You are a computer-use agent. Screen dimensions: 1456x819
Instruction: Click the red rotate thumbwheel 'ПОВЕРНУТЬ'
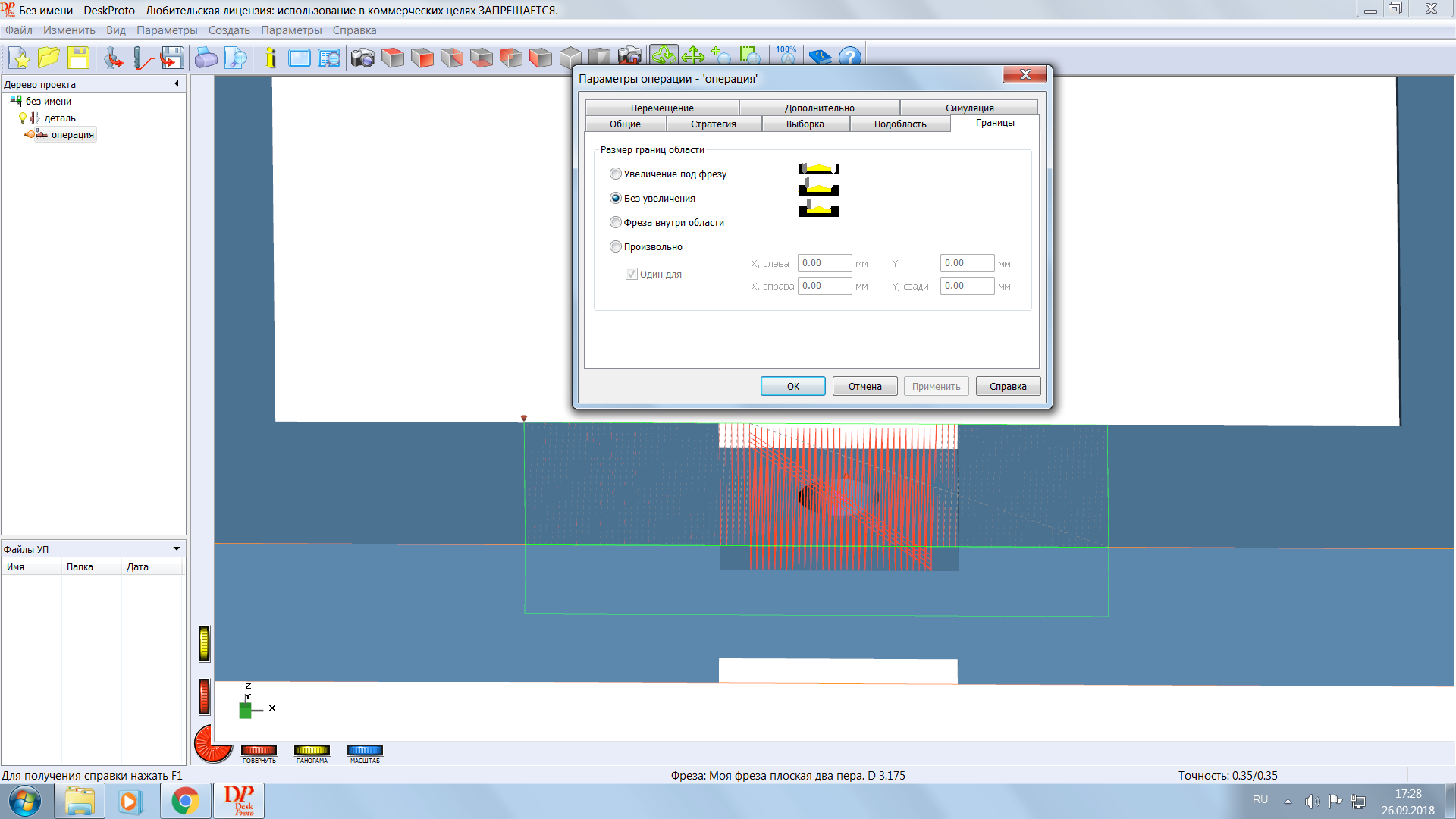[259, 751]
